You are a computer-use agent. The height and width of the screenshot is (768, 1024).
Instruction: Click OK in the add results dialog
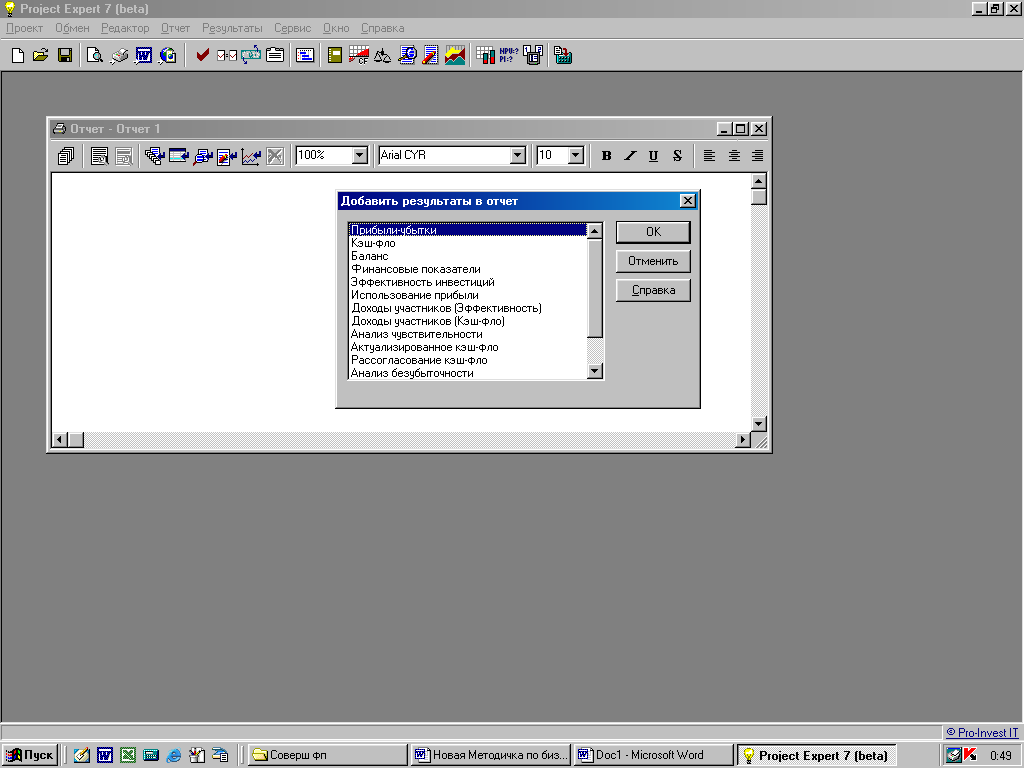pyautogui.click(x=653, y=232)
